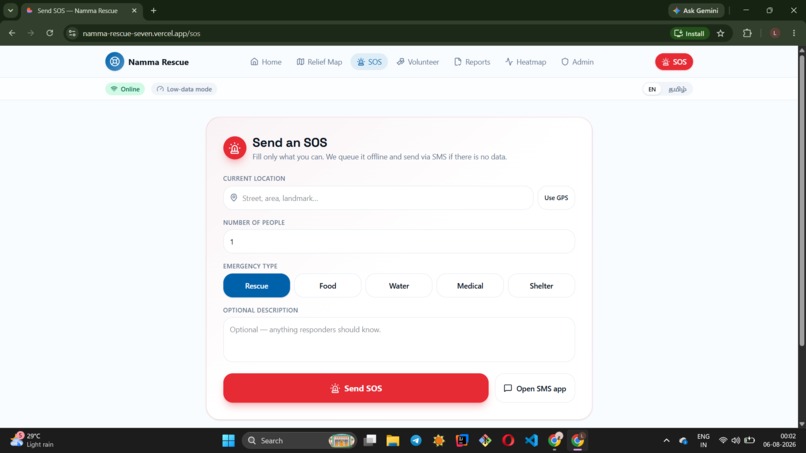Select Water emergency type
Image resolution: width=806 pixels, height=453 pixels.
398,285
